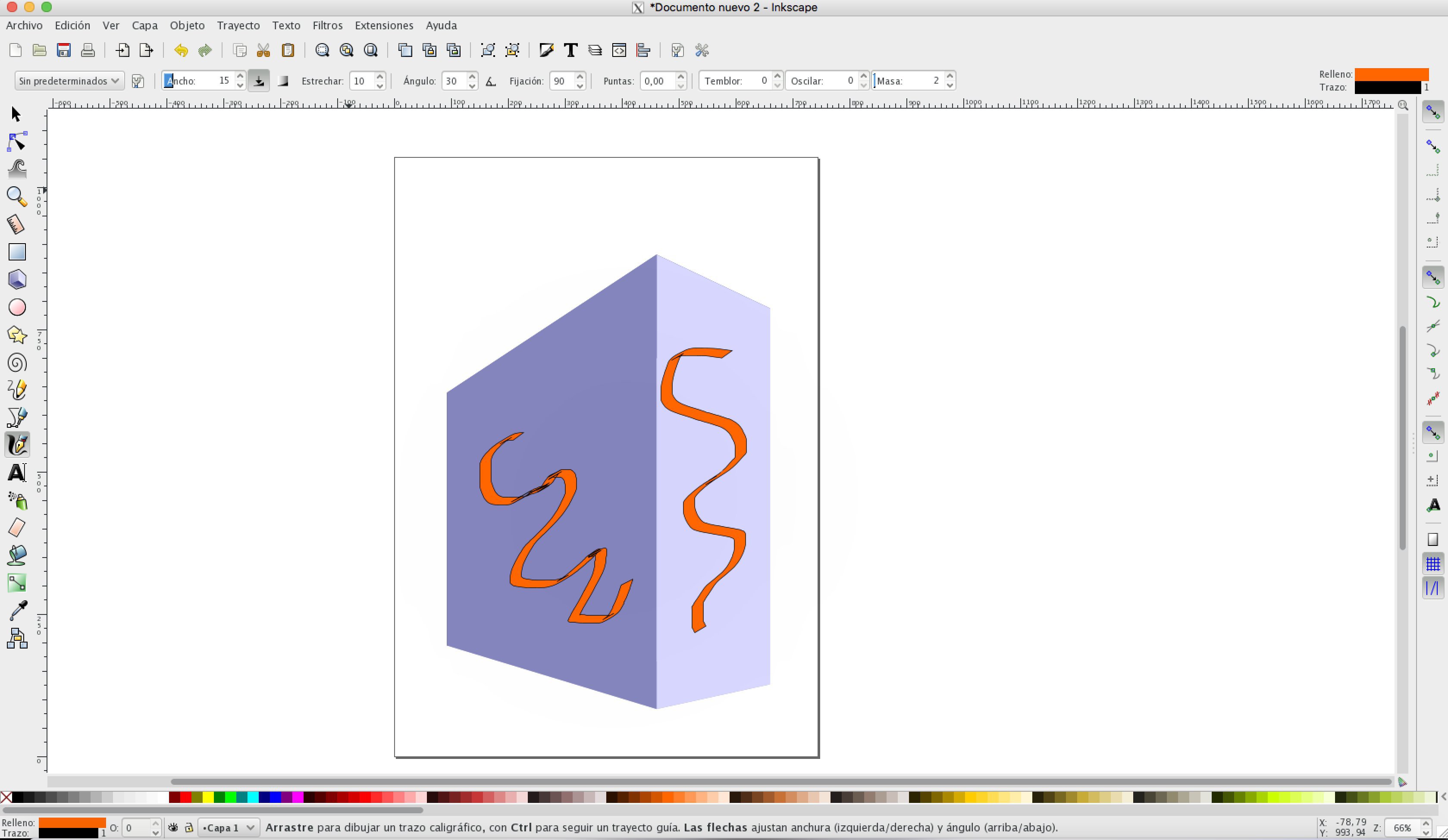Image resolution: width=1448 pixels, height=840 pixels.
Task: Select the Calligraphy tool
Action: [x=17, y=445]
